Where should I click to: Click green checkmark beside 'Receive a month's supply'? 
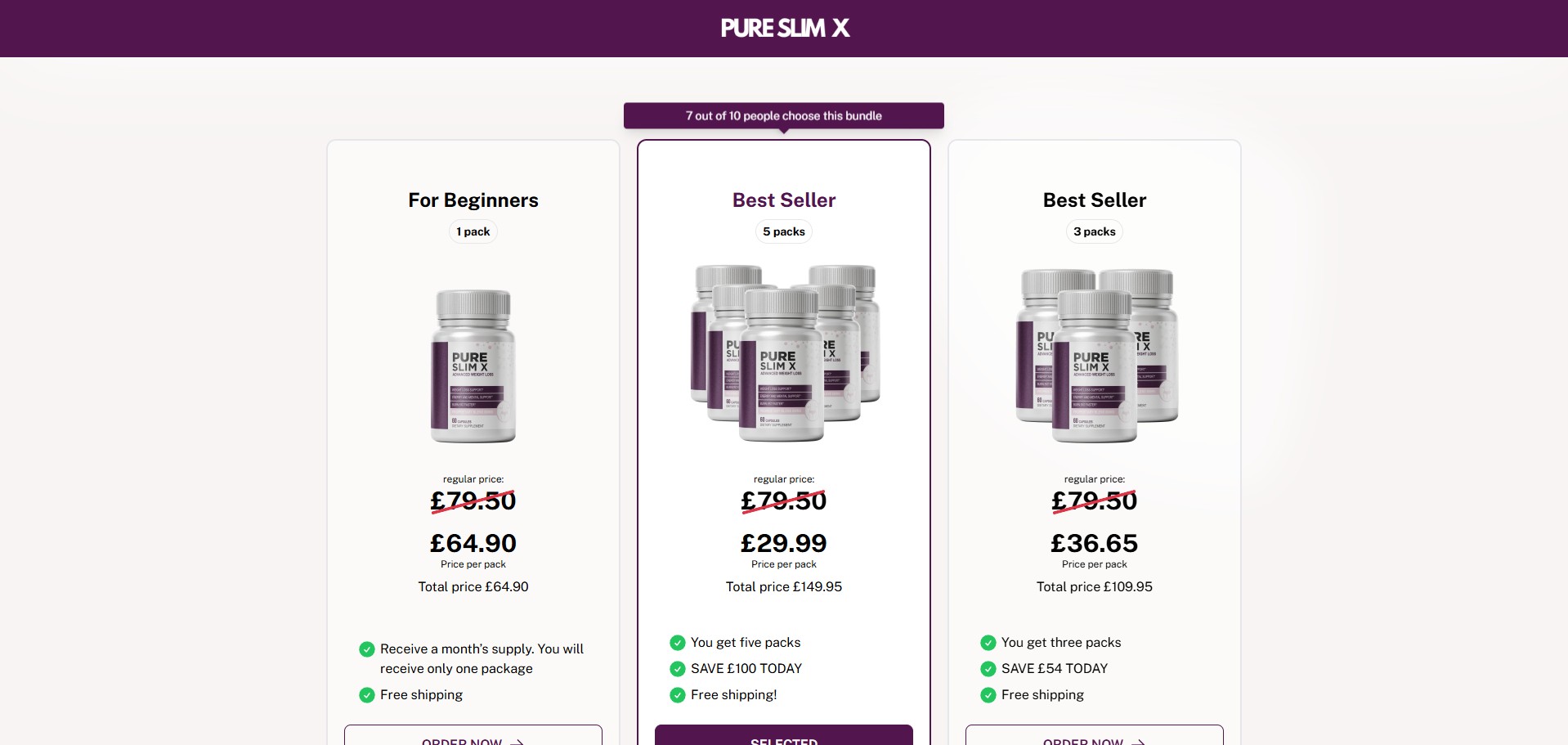[366, 649]
